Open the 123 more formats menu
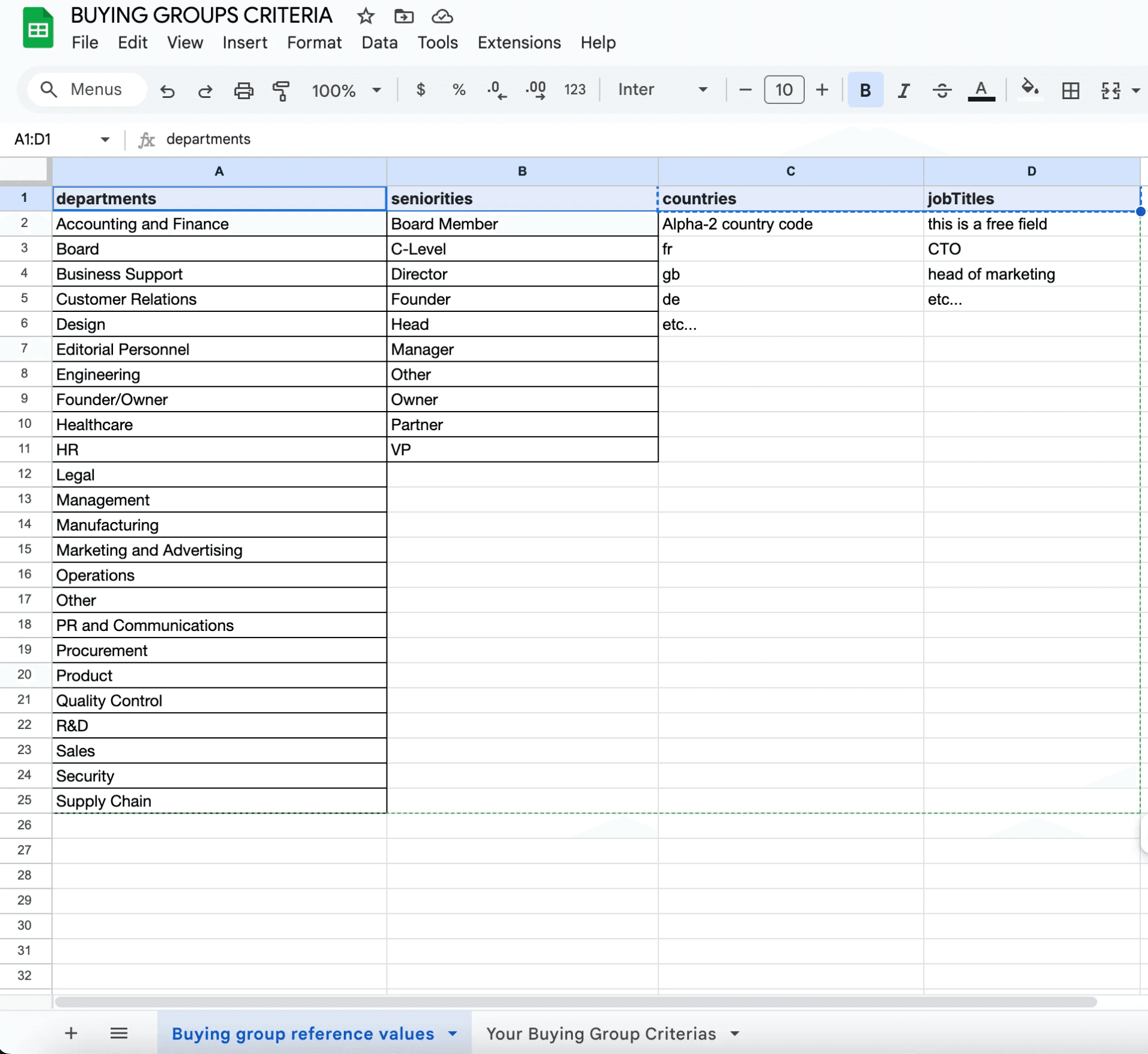Viewport: 1148px width, 1054px height. 575,90
